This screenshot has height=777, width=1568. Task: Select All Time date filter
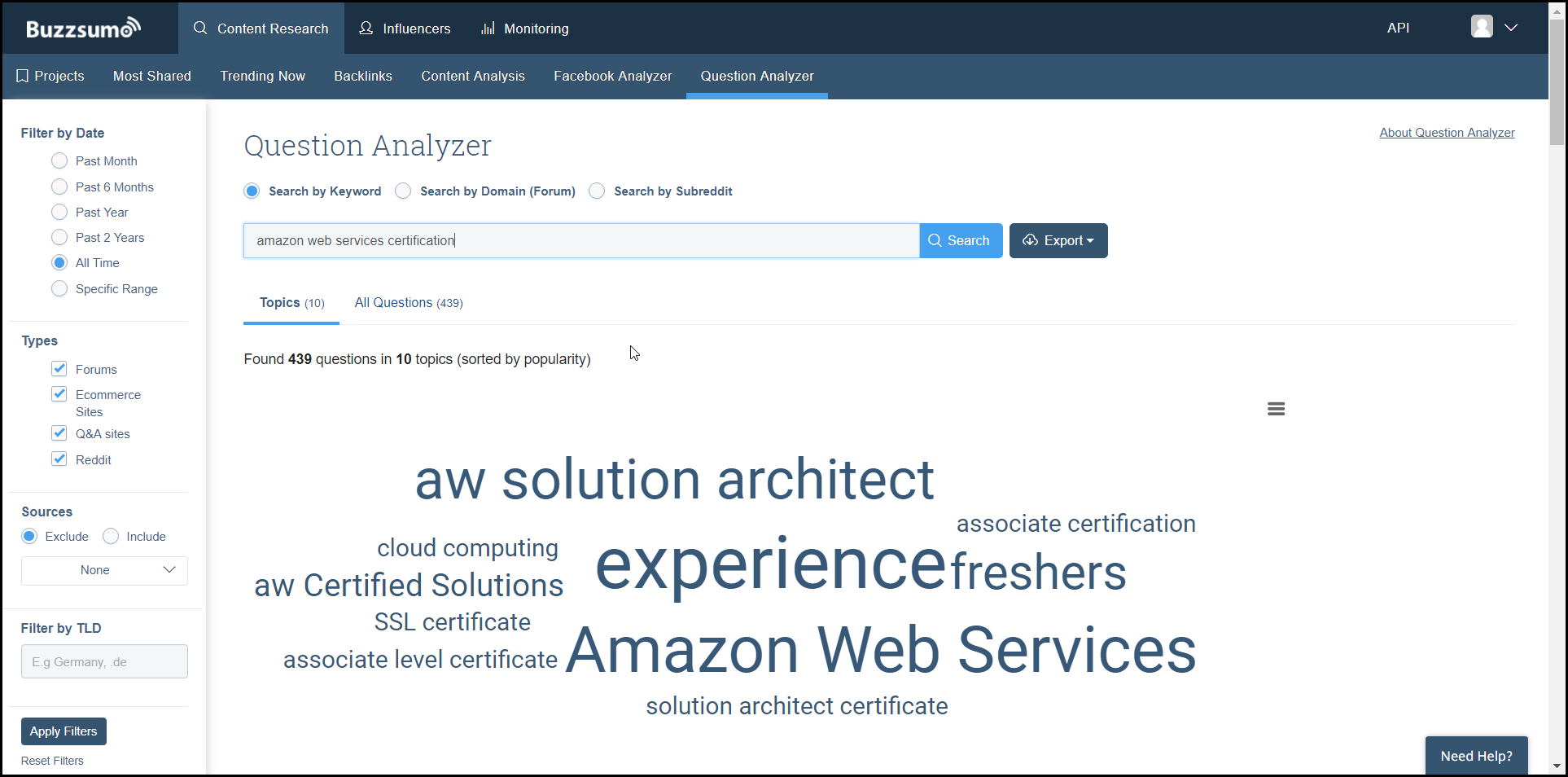[x=59, y=262]
